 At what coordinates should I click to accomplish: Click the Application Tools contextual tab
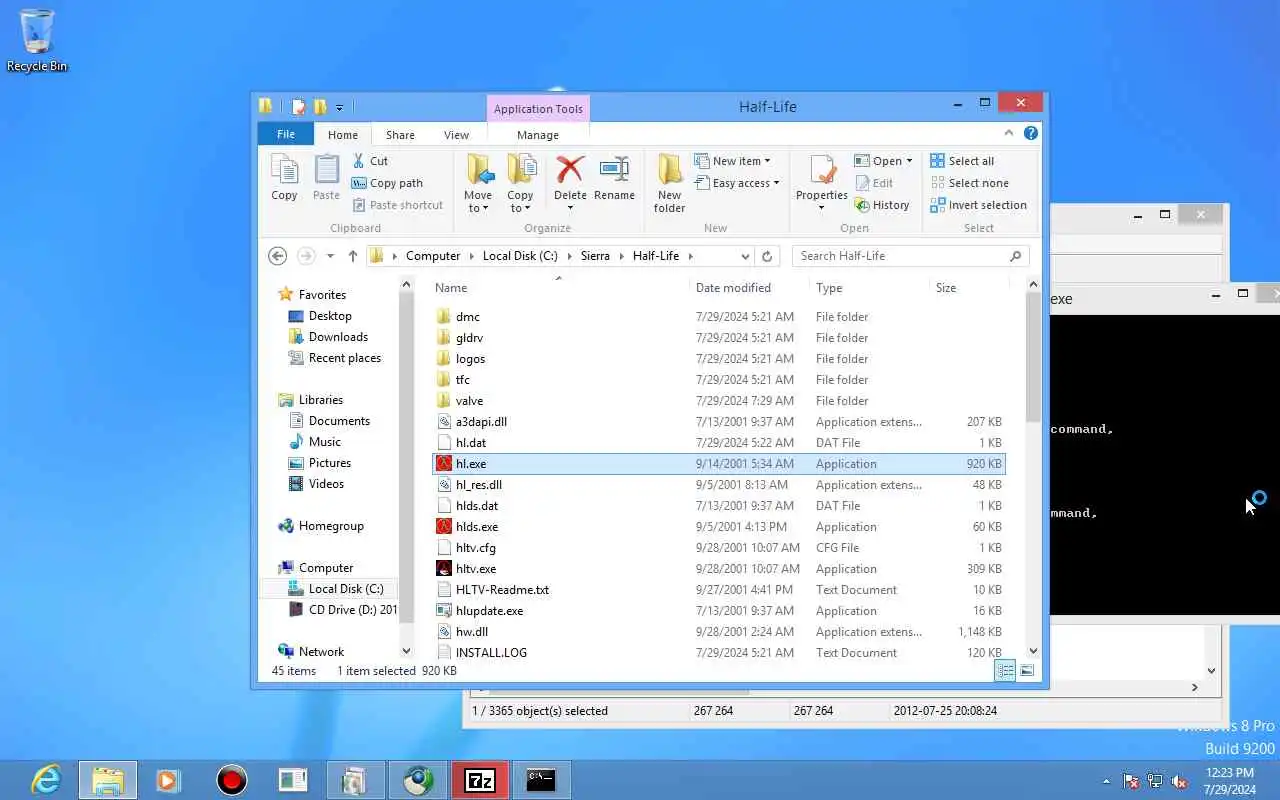(x=538, y=109)
